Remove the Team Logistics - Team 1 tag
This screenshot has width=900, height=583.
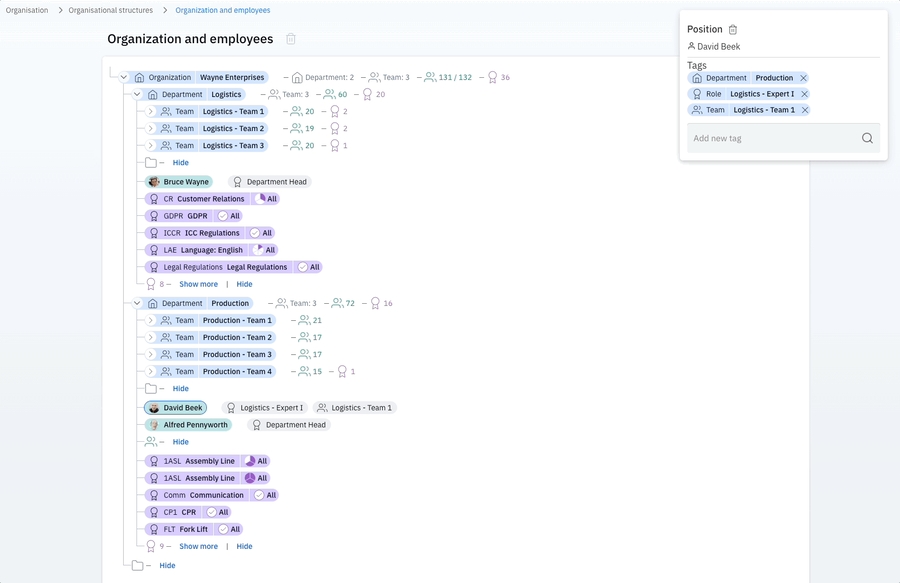805,110
